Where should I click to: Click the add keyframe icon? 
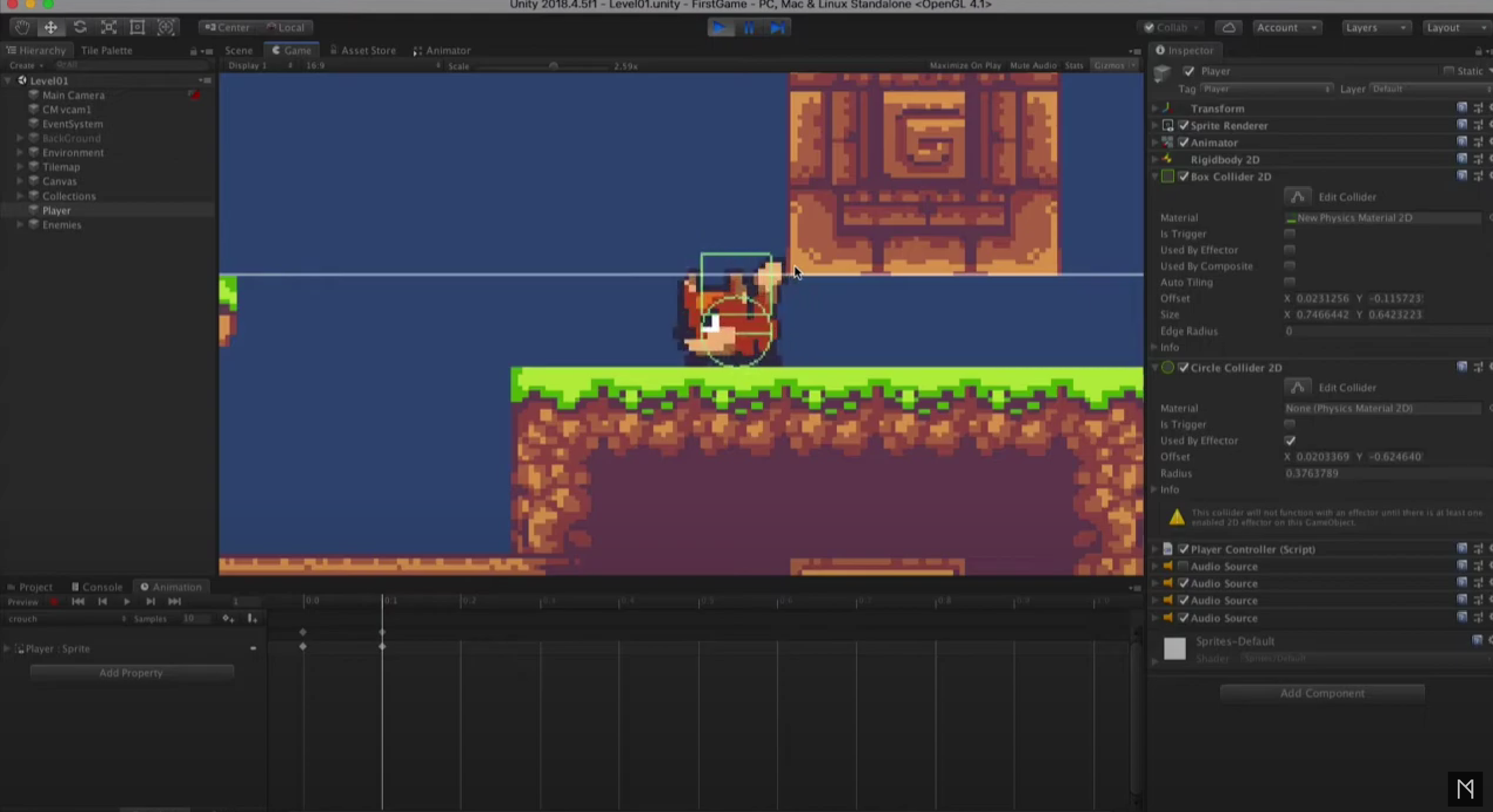click(x=228, y=618)
